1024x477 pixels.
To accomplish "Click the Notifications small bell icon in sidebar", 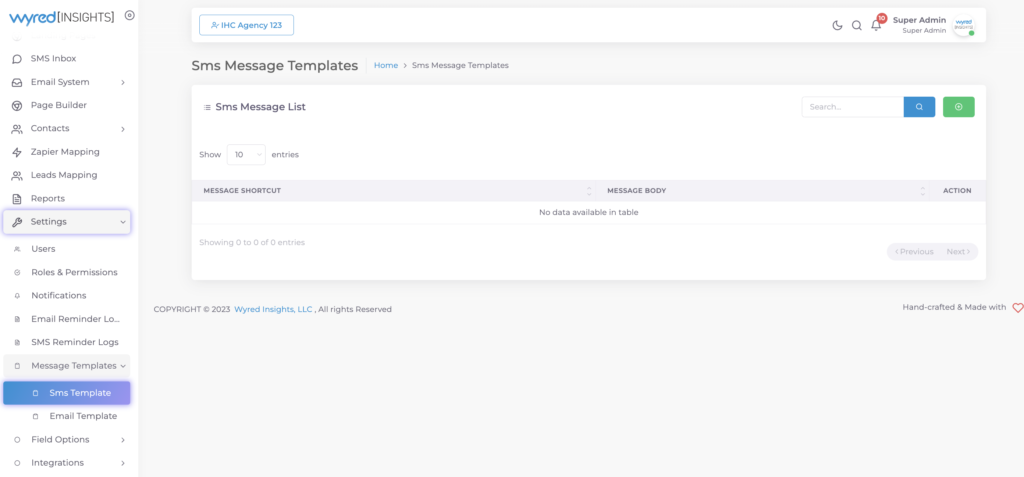I will pyautogui.click(x=17, y=295).
